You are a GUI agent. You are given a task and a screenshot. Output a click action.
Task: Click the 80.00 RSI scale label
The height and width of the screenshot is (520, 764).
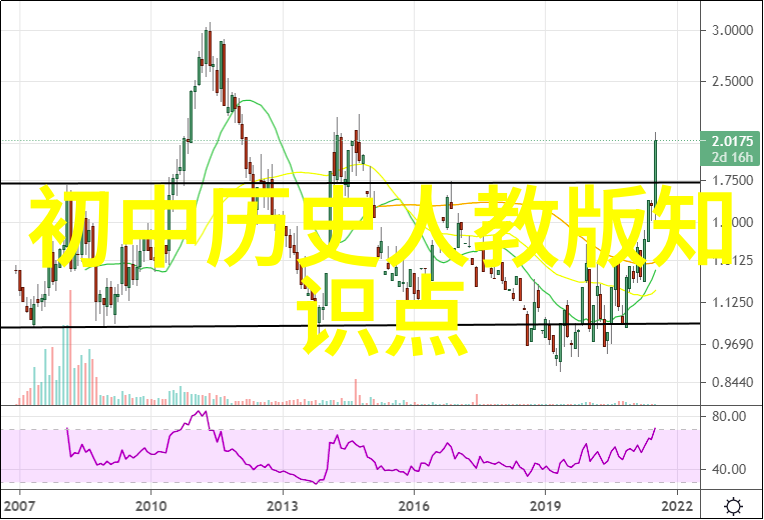[728, 416]
